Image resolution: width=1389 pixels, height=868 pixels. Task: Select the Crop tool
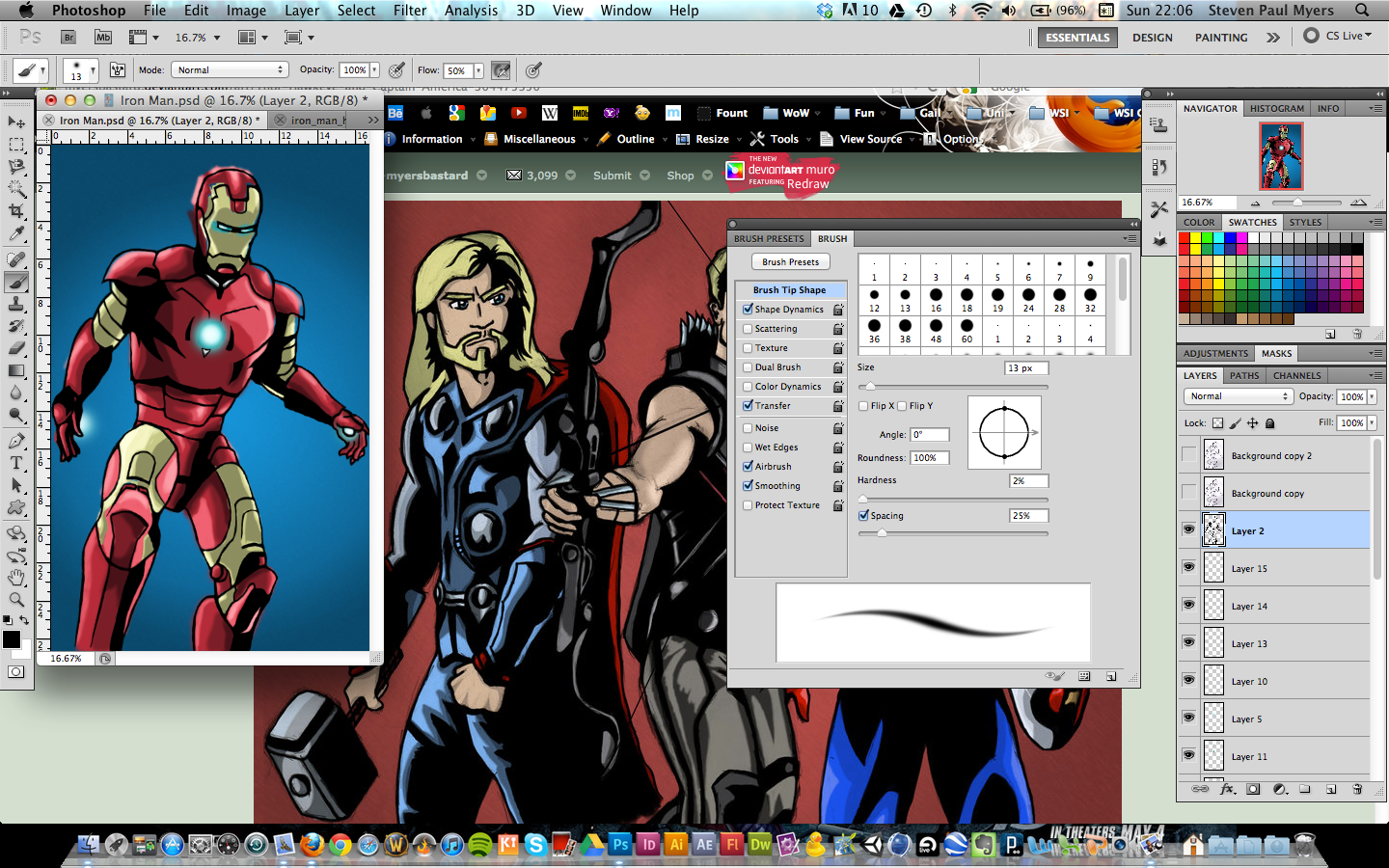pyautogui.click(x=16, y=211)
